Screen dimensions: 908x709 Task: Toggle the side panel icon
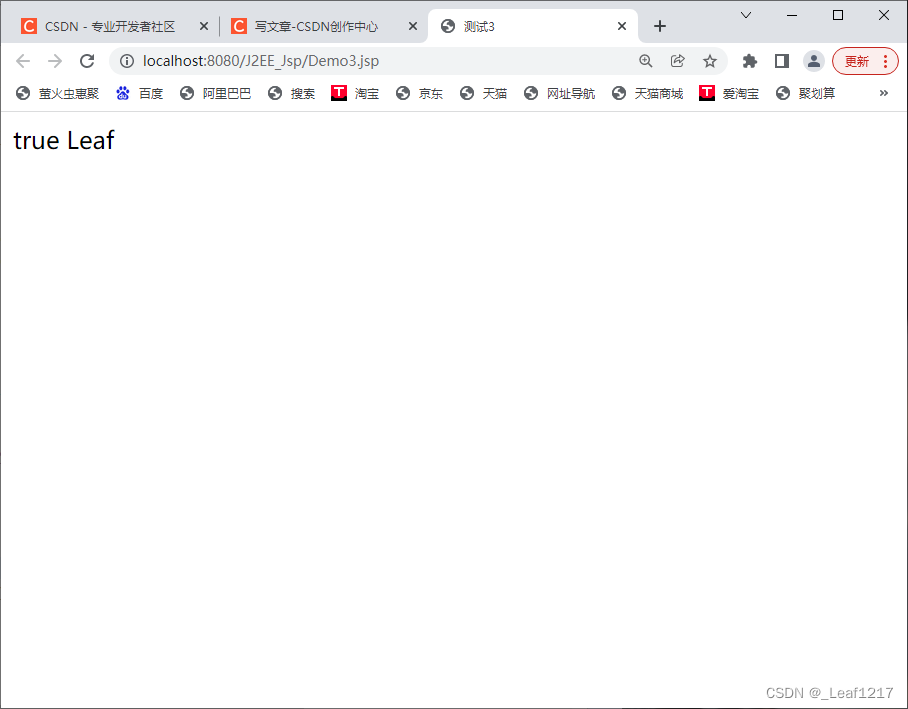tap(782, 61)
